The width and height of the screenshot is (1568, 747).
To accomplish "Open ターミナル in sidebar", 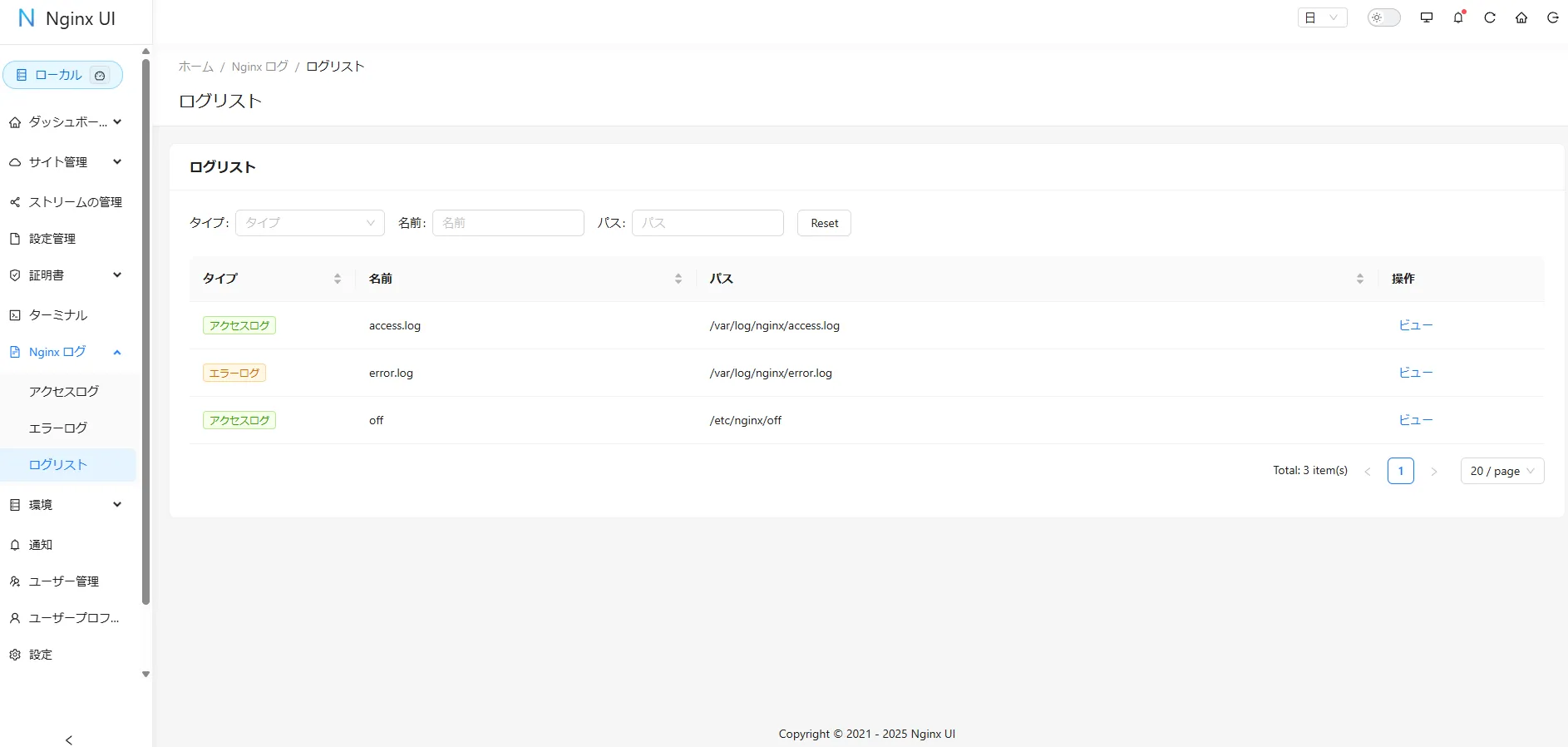I will tap(68, 315).
